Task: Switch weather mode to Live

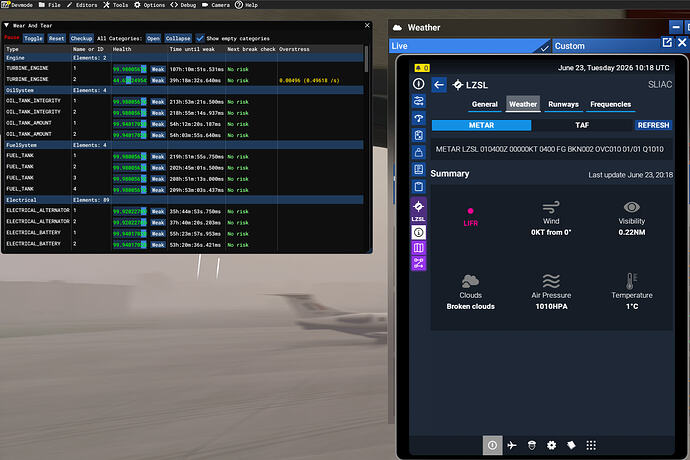Action: click(x=470, y=46)
